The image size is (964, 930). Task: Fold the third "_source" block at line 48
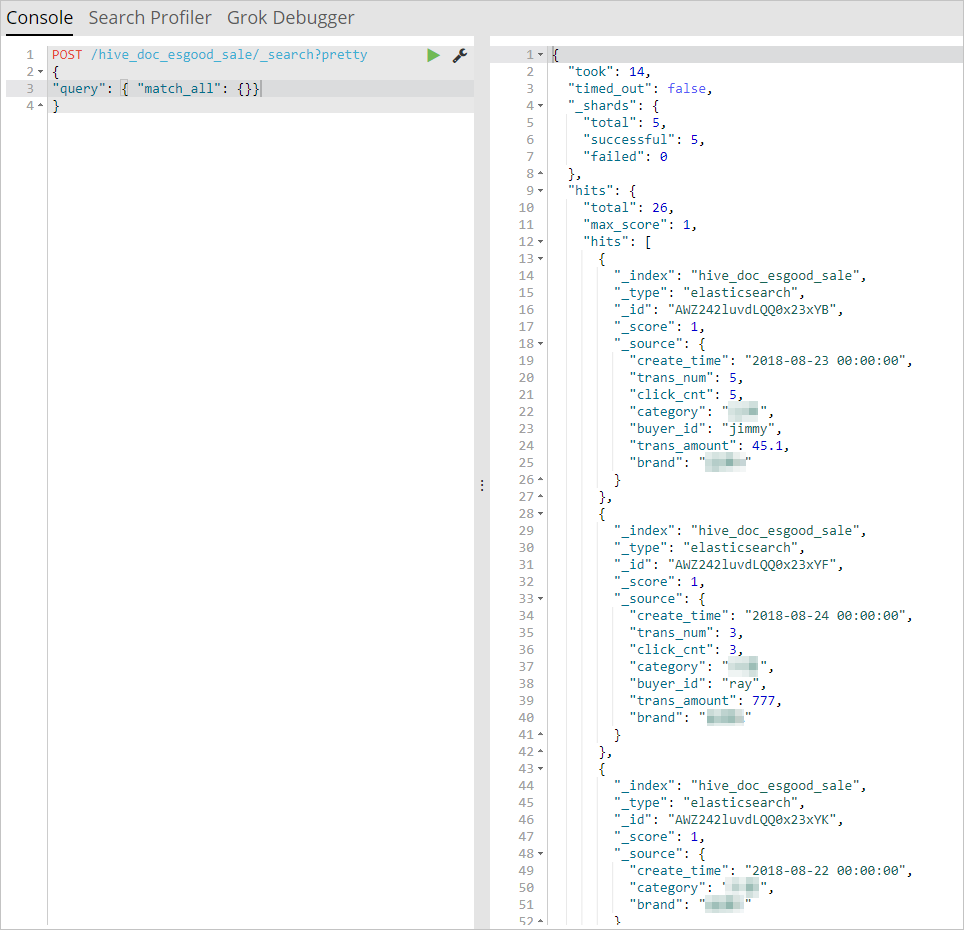[x=541, y=854]
